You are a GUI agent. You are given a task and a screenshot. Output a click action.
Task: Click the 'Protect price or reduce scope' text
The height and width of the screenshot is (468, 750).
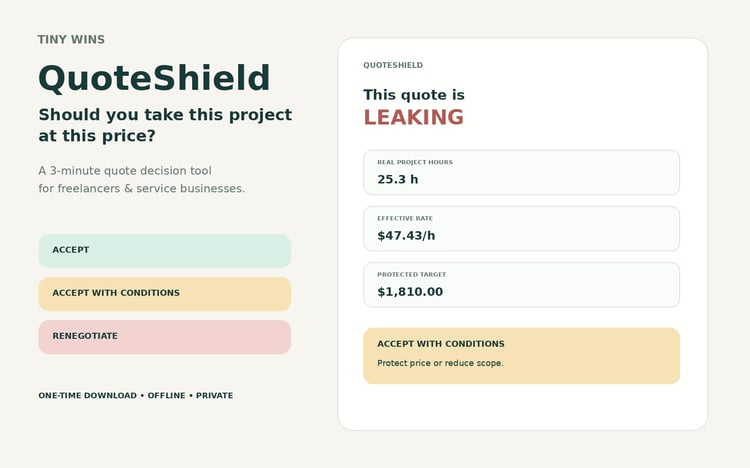(440, 363)
